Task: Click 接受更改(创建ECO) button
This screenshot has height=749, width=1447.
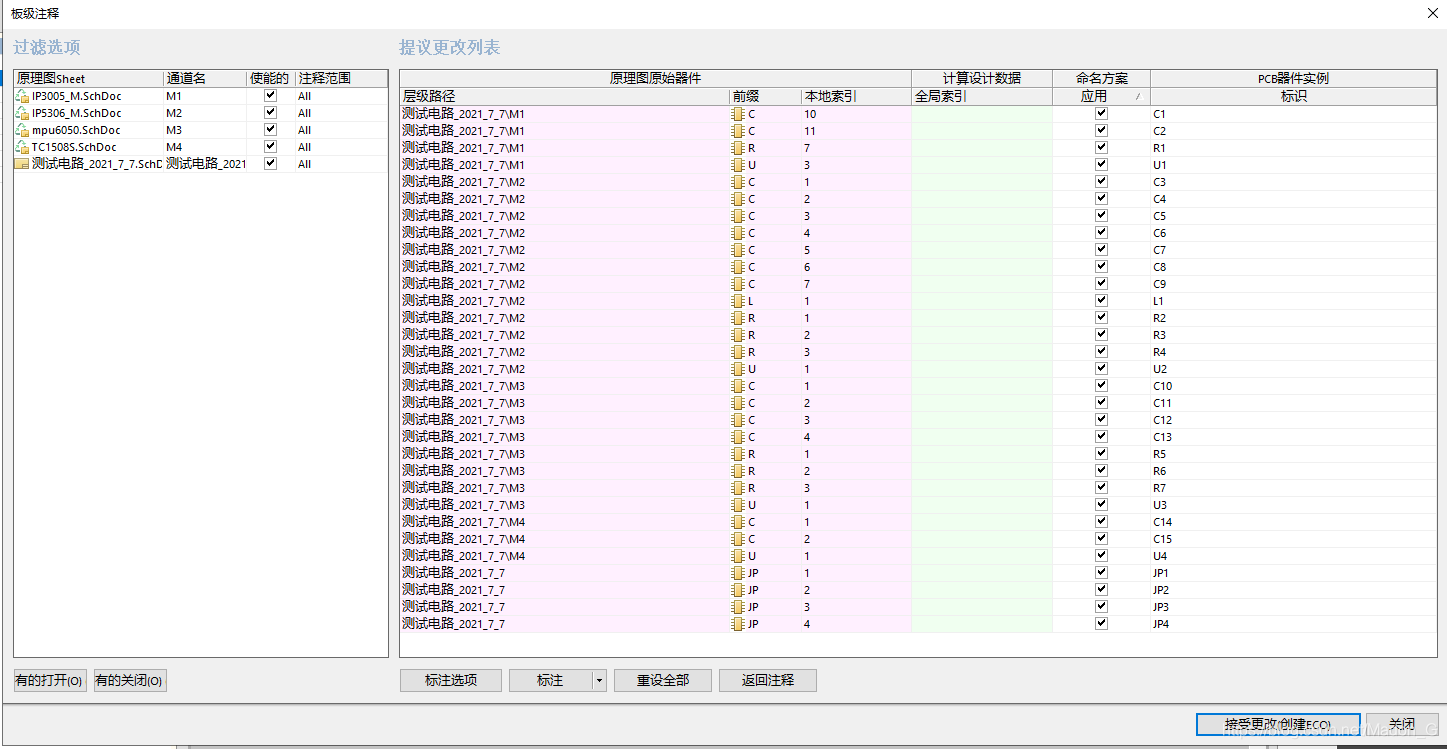Action: point(1278,725)
